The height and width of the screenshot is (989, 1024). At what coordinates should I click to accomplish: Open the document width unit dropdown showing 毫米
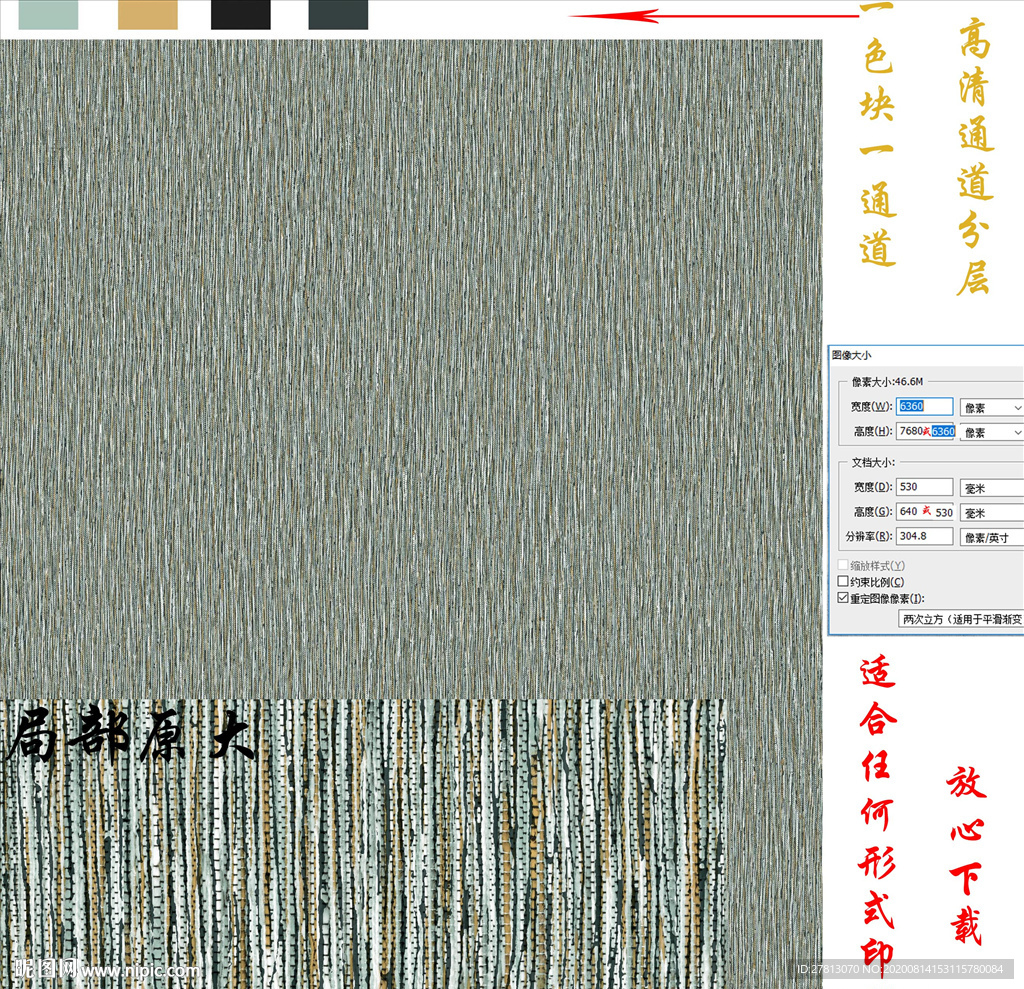click(x=990, y=487)
